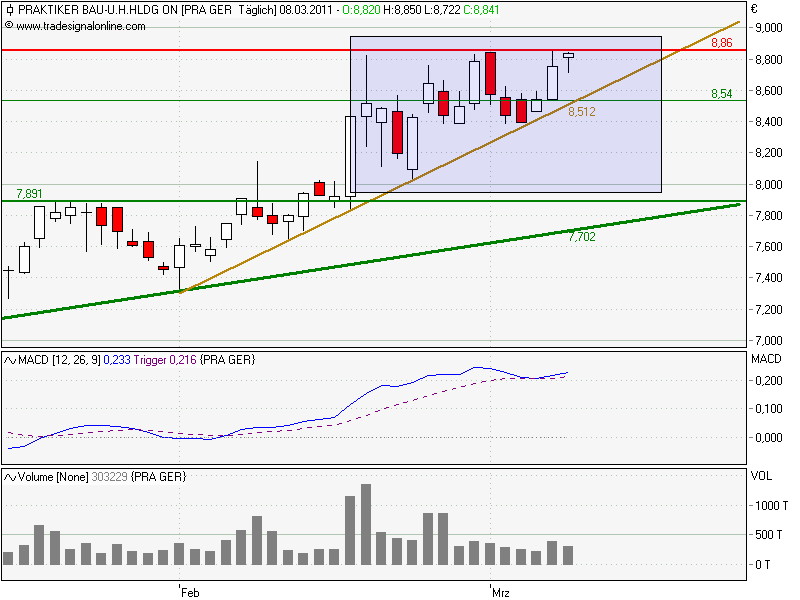Click the 500 T volume axis label
Image resolution: width=800 pixels, height=600 pixels.
click(x=768, y=535)
